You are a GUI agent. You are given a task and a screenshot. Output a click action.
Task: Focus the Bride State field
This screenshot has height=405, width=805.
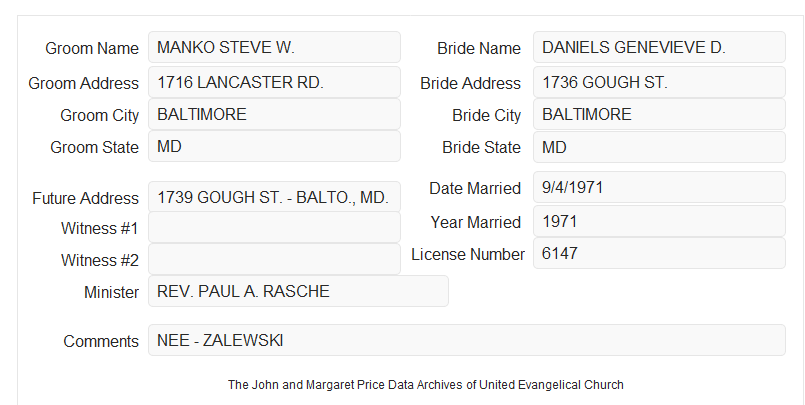coord(659,147)
